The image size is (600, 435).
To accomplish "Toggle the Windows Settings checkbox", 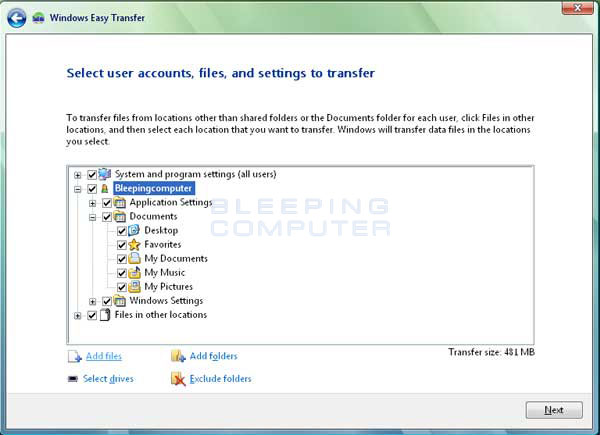I will pyautogui.click(x=107, y=301).
